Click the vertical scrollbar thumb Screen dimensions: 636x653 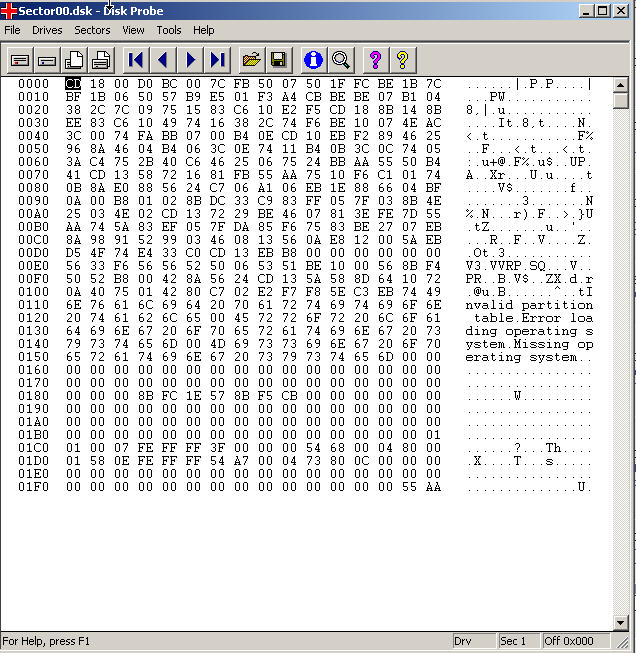pos(621,101)
